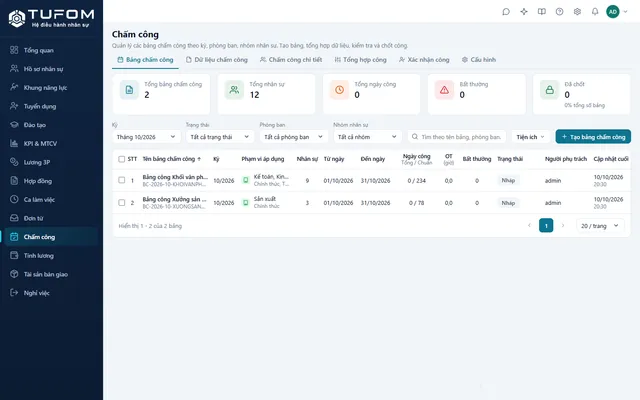Go to Tổng quan in sidebar

(x=51, y=50)
